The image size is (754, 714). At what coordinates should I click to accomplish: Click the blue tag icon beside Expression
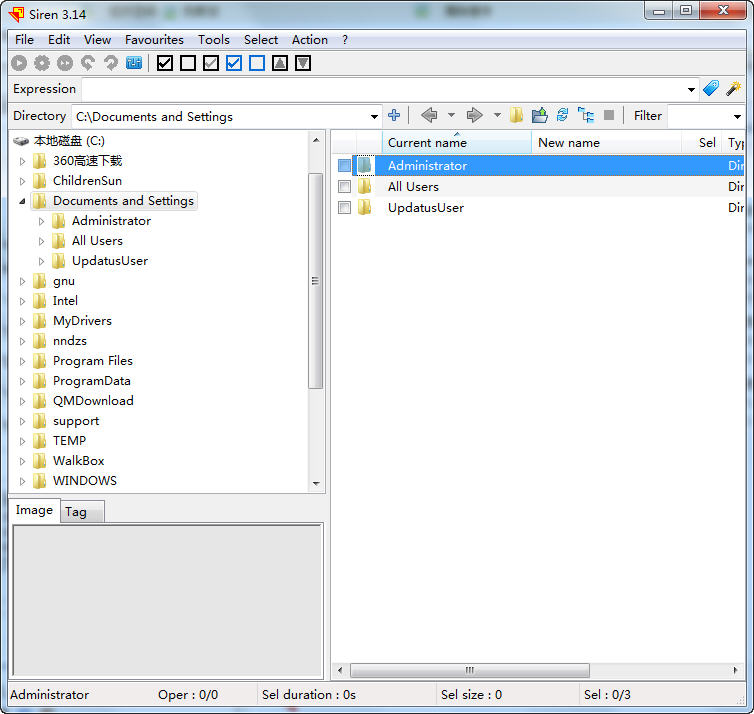coord(711,89)
